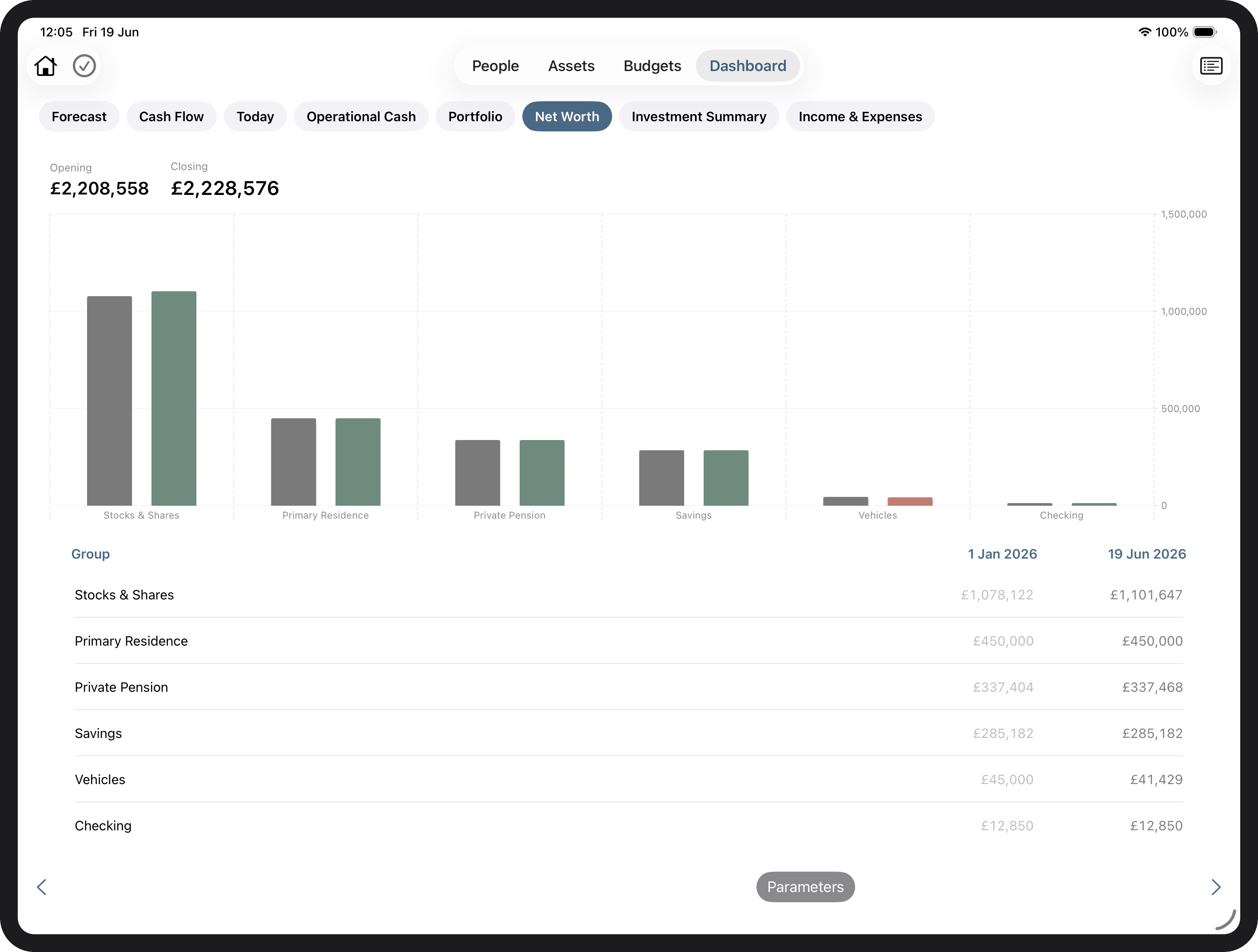Tap the Savings chart axis label
1258x952 pixels.
(x=693, y=516)
